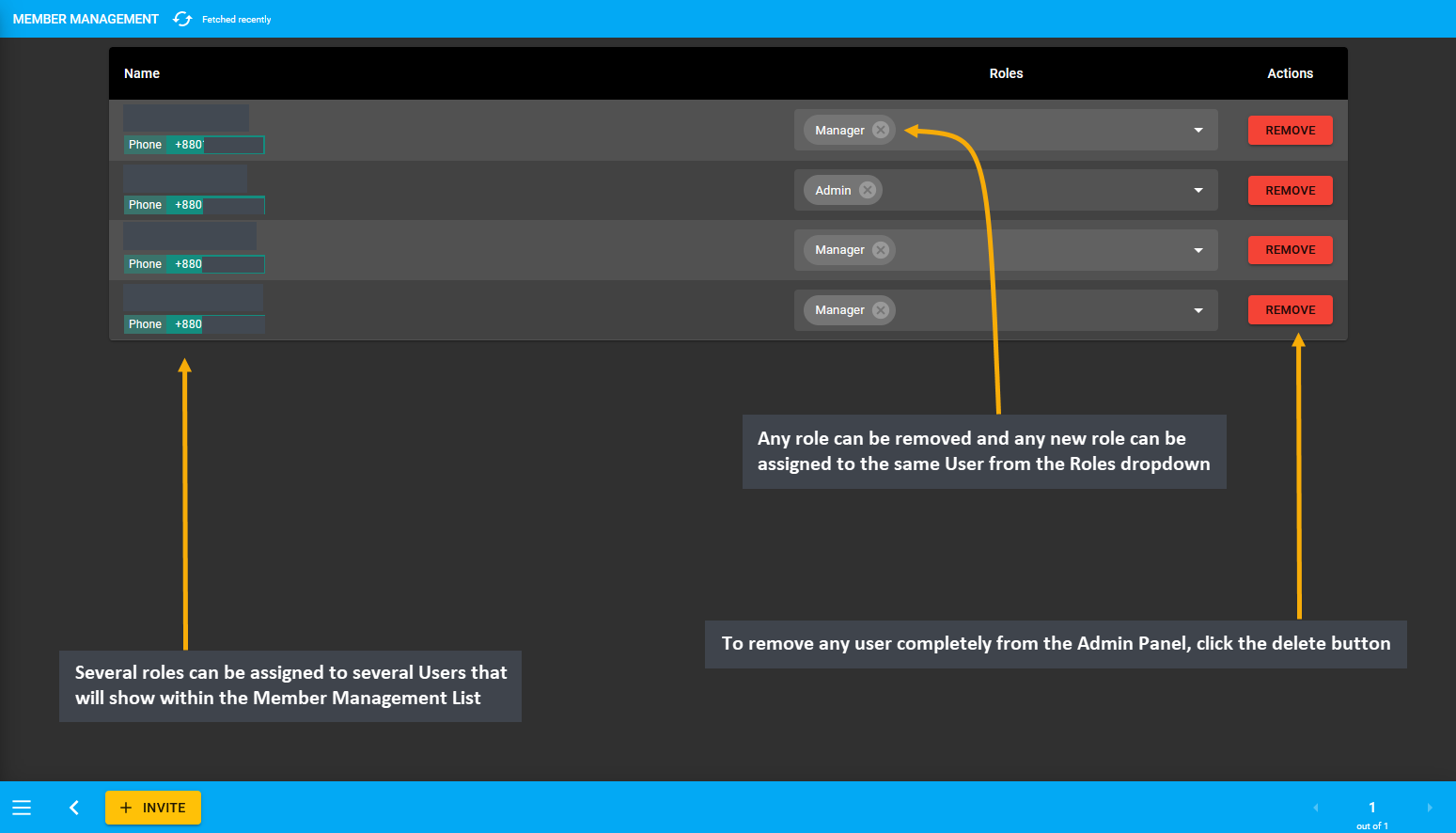Click REMOVE for the Admin member
This screenshot has height=833, width=1456.
pyautogui.click(x=1290, y=190)
